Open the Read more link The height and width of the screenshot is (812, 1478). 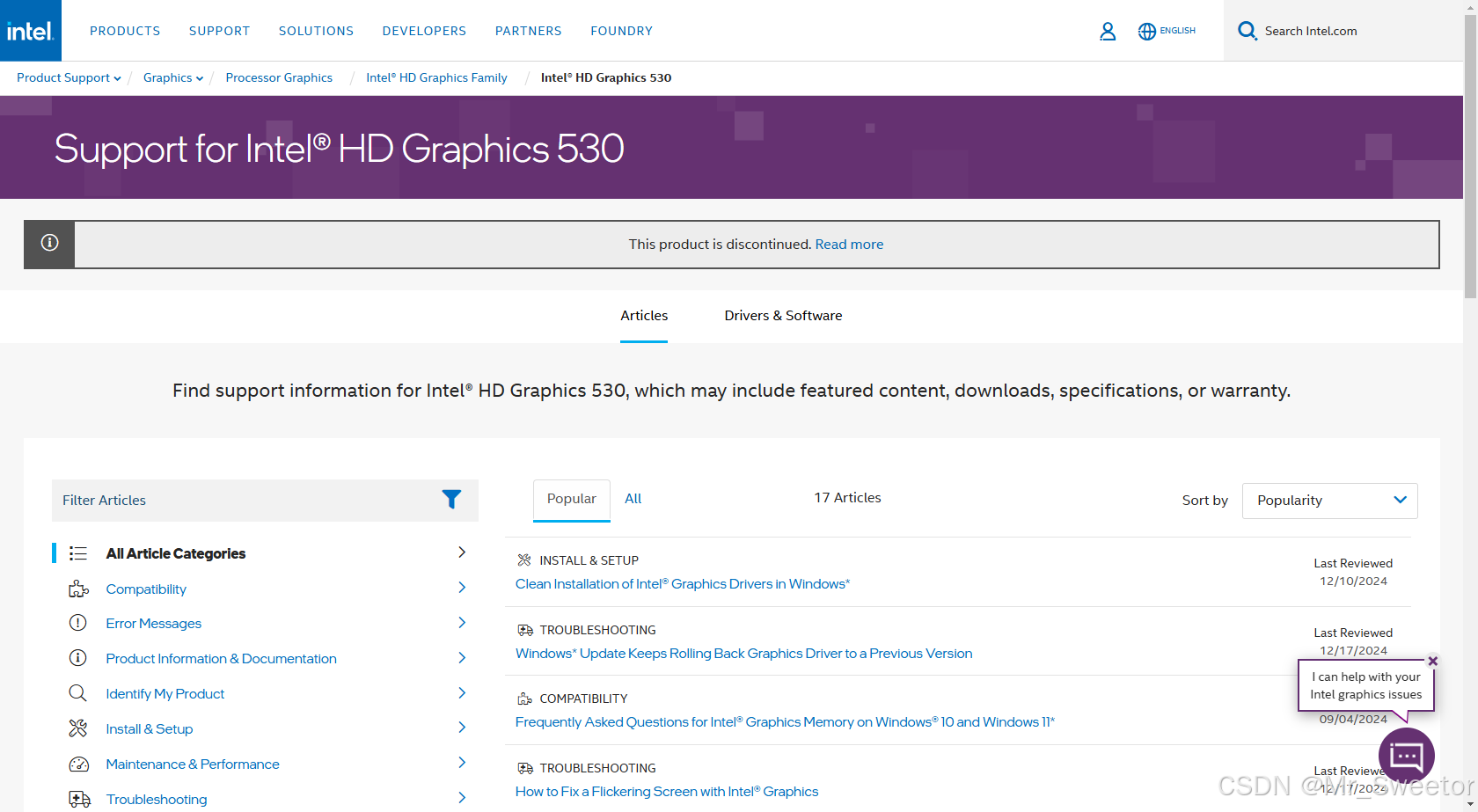point(849,245)
